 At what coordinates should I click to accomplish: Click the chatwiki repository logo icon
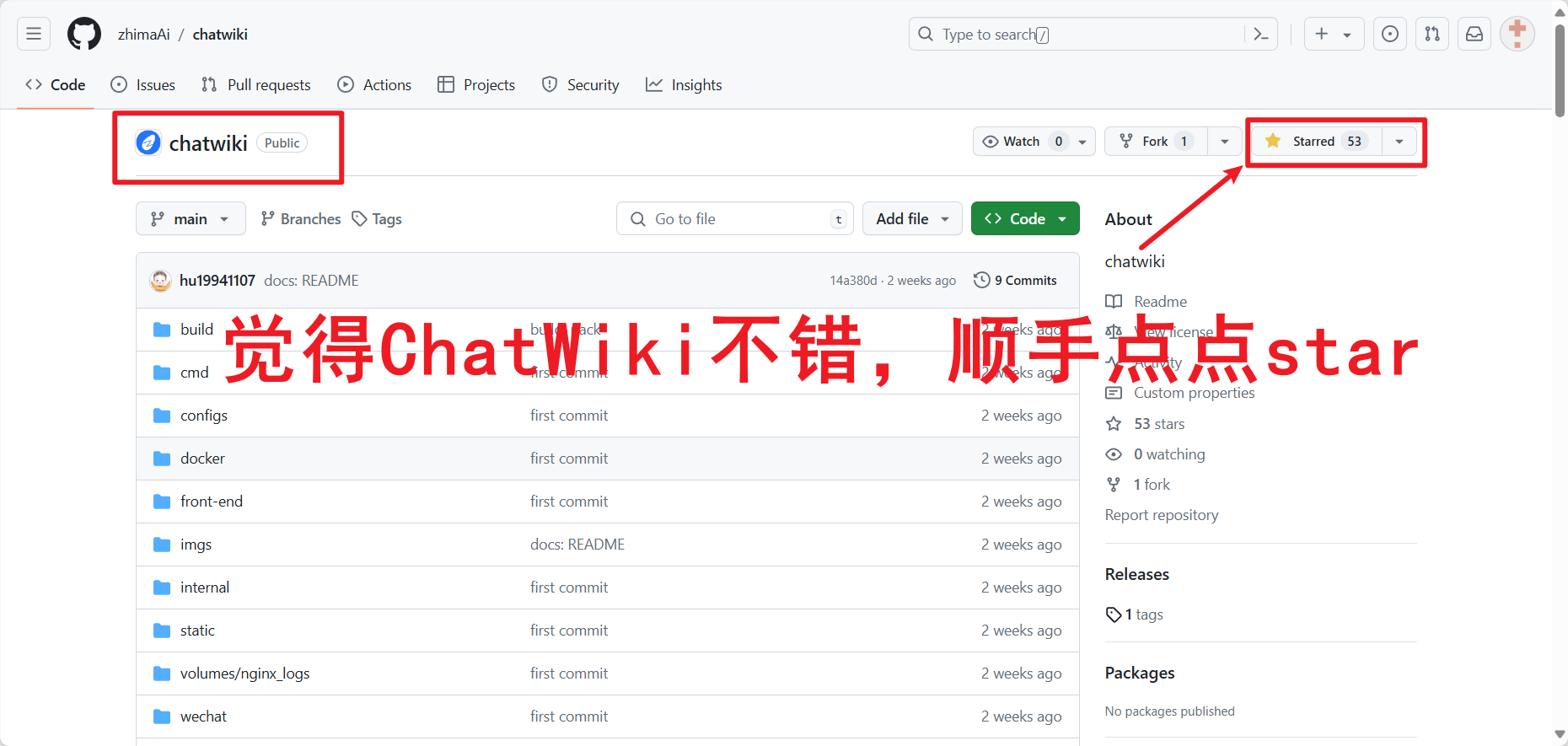[x=148, y=142]
